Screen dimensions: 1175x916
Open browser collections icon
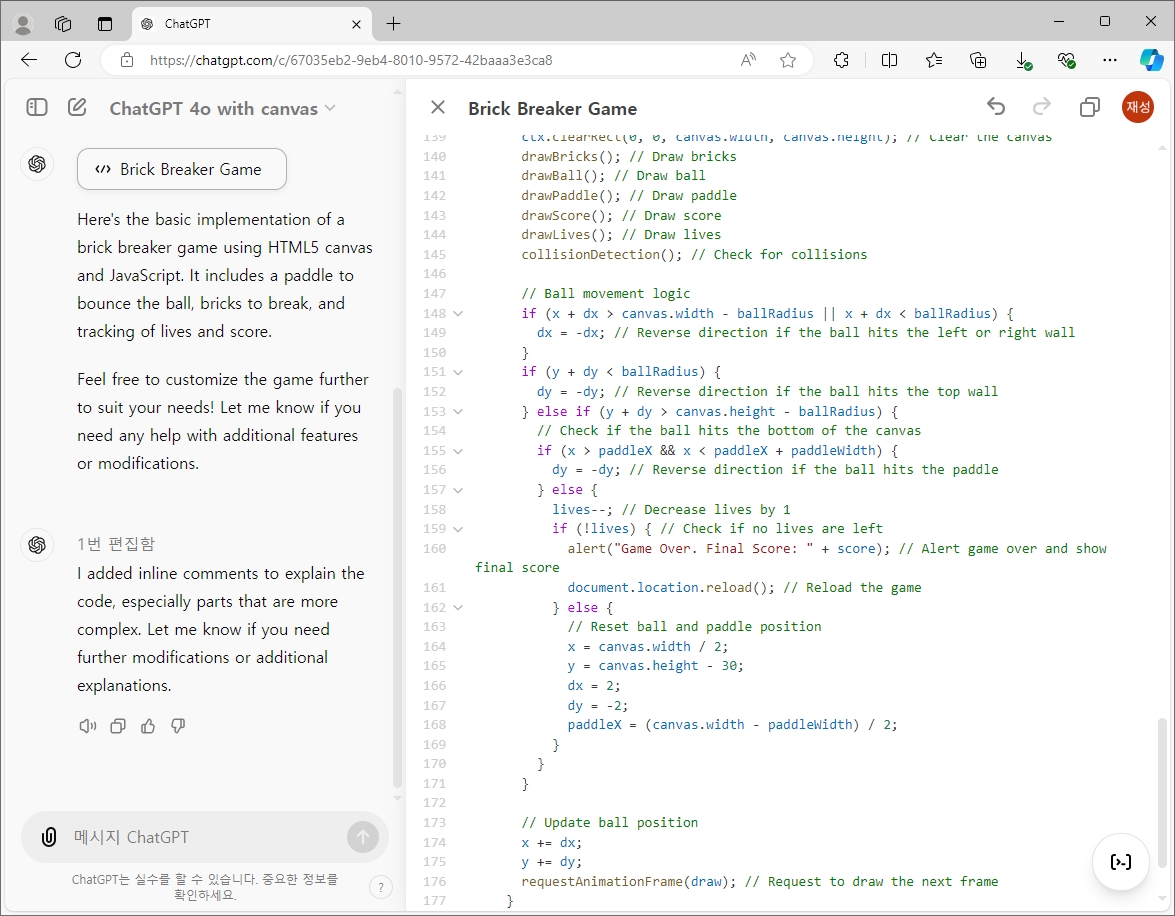click(978, 60)
